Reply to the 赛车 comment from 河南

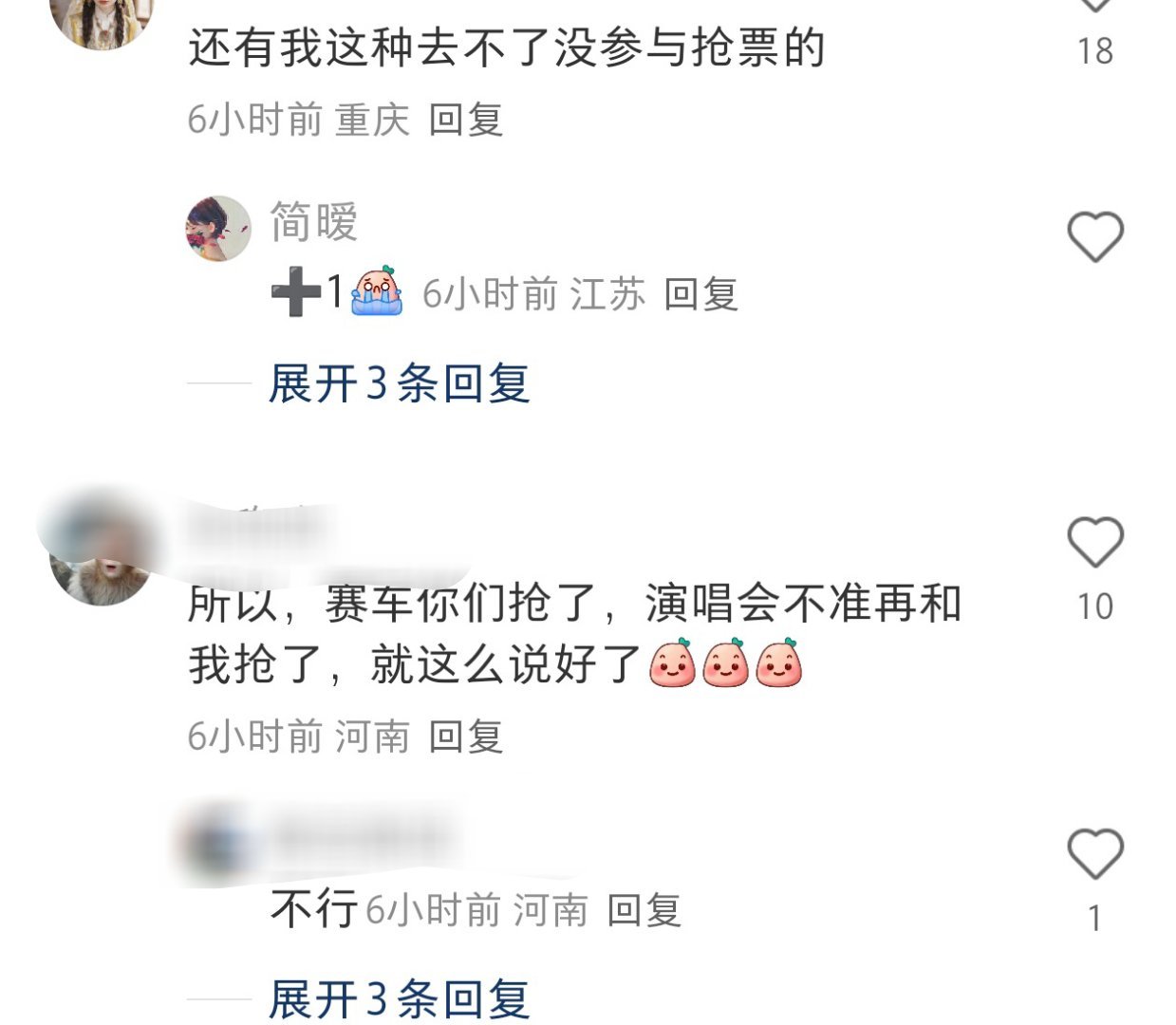(465, 736)
